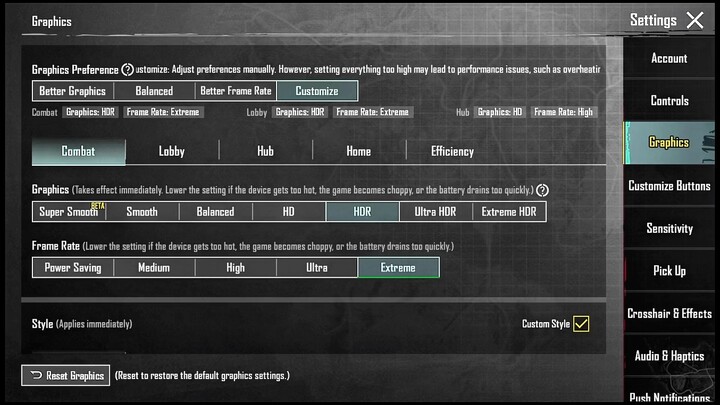
Task: Toggle the Custom Style checkbox
Action: 581,324
